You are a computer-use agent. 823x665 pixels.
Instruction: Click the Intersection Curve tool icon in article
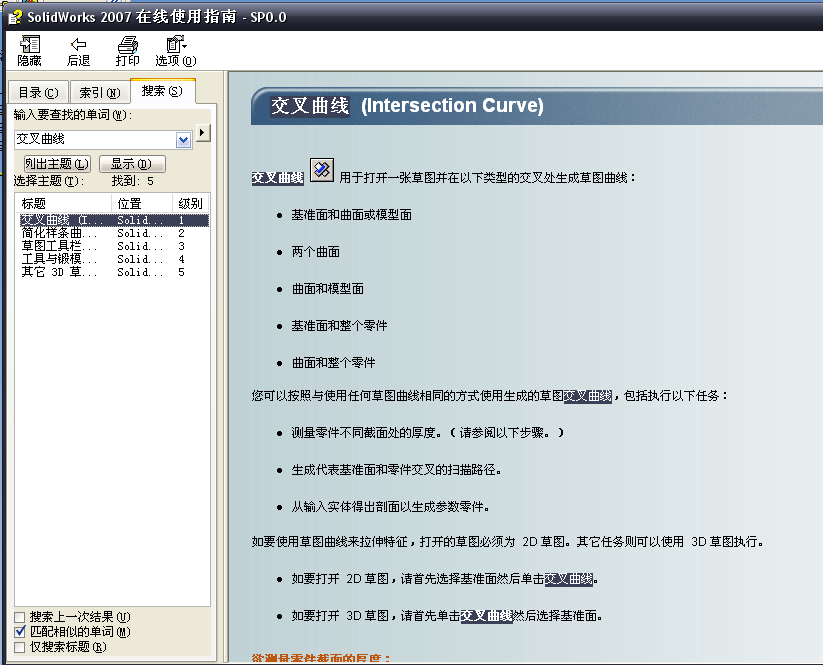click(322, 170)
